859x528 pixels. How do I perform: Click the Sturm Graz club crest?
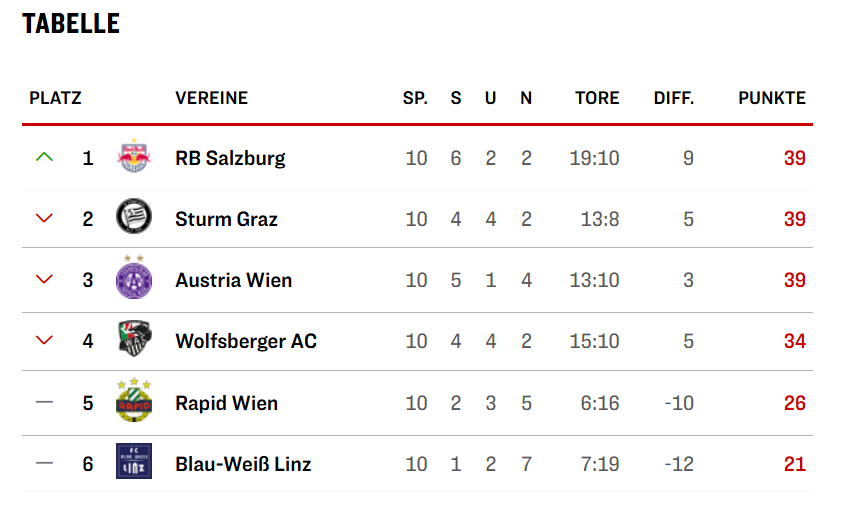(133, 218)
